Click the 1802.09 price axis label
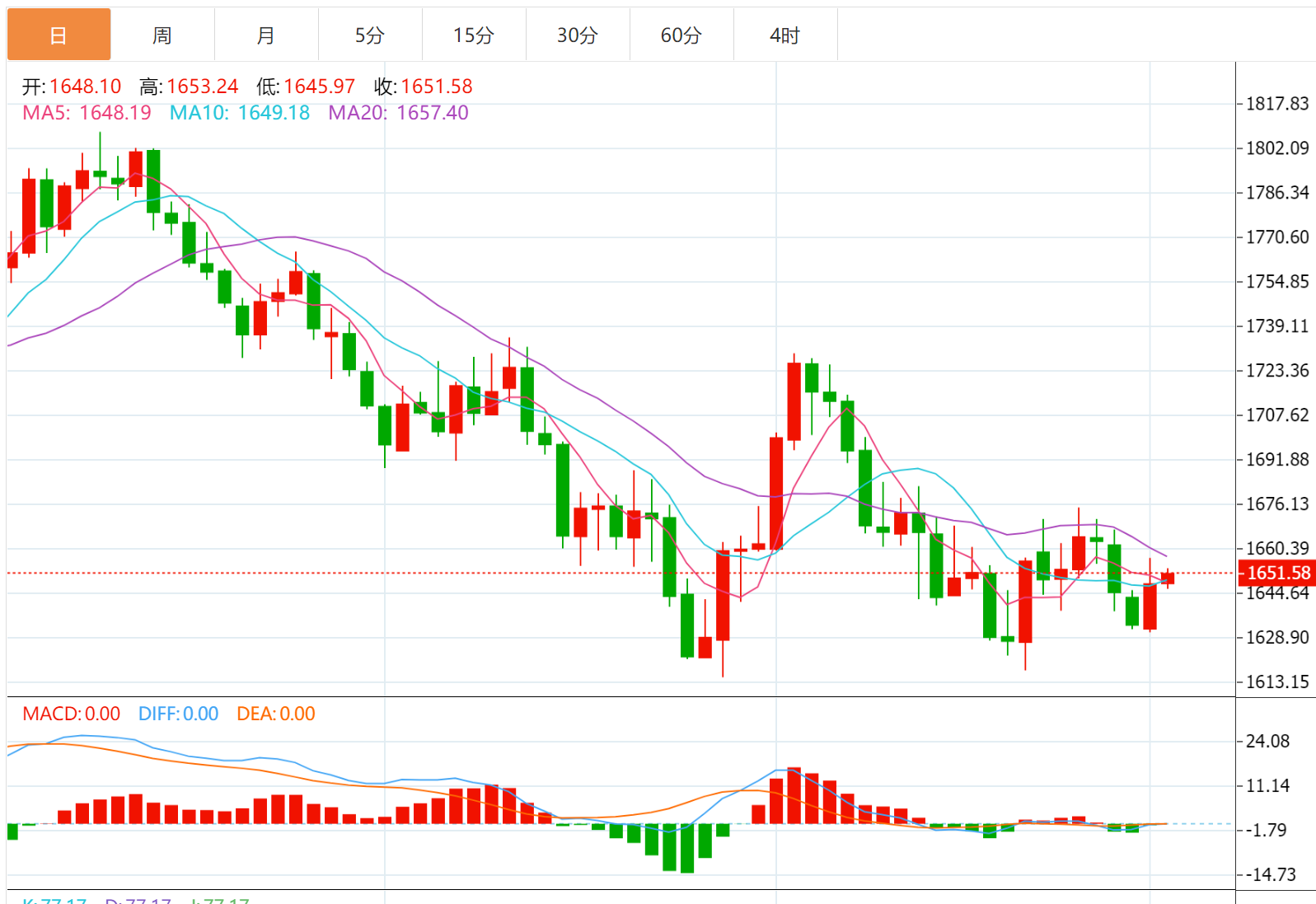The image size is (1316, 904). click(x=1277, y=148)
